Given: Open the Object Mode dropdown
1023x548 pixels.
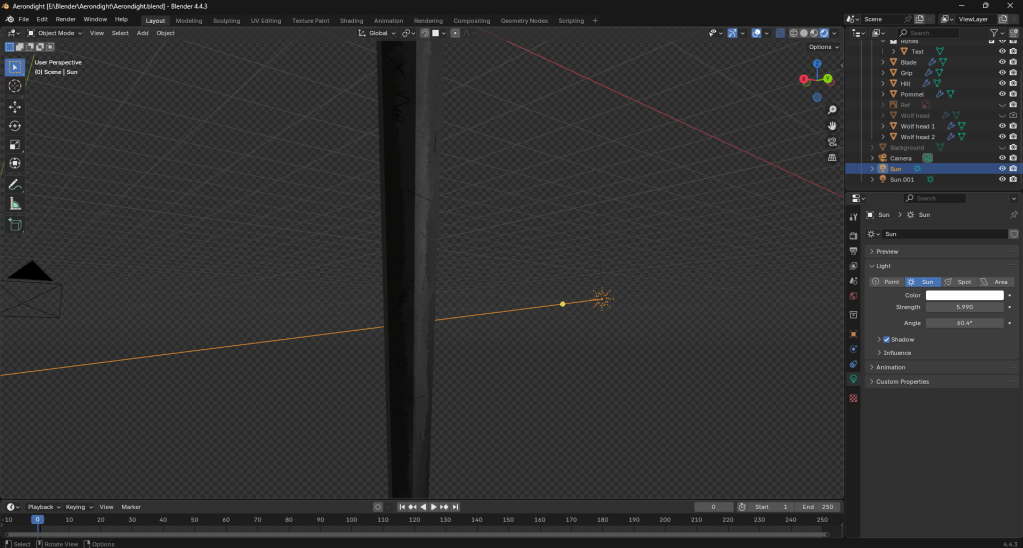Looking at the screenshot, I should [x=56, y=33].
